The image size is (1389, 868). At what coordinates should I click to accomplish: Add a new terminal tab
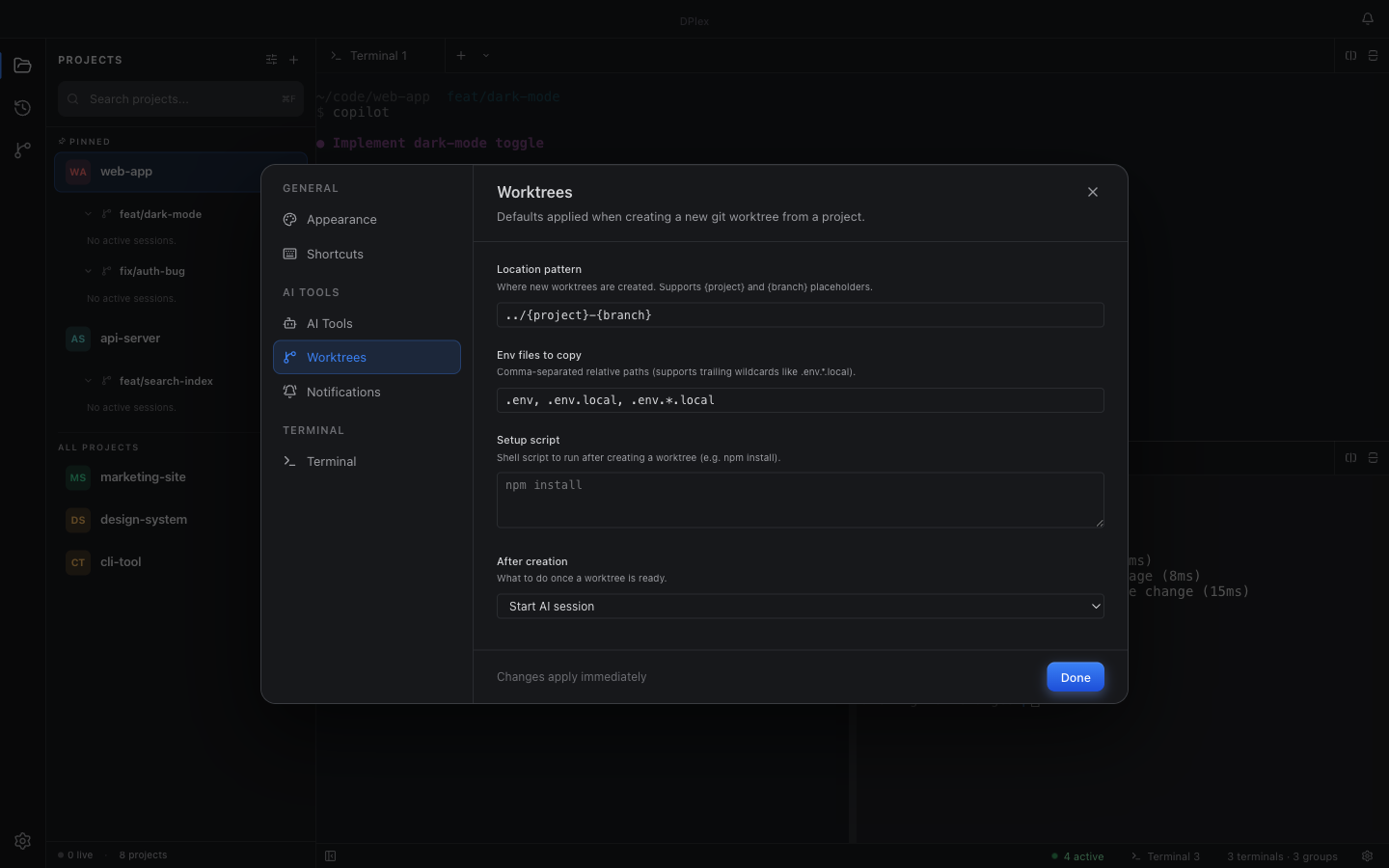[x=461, y=56]
